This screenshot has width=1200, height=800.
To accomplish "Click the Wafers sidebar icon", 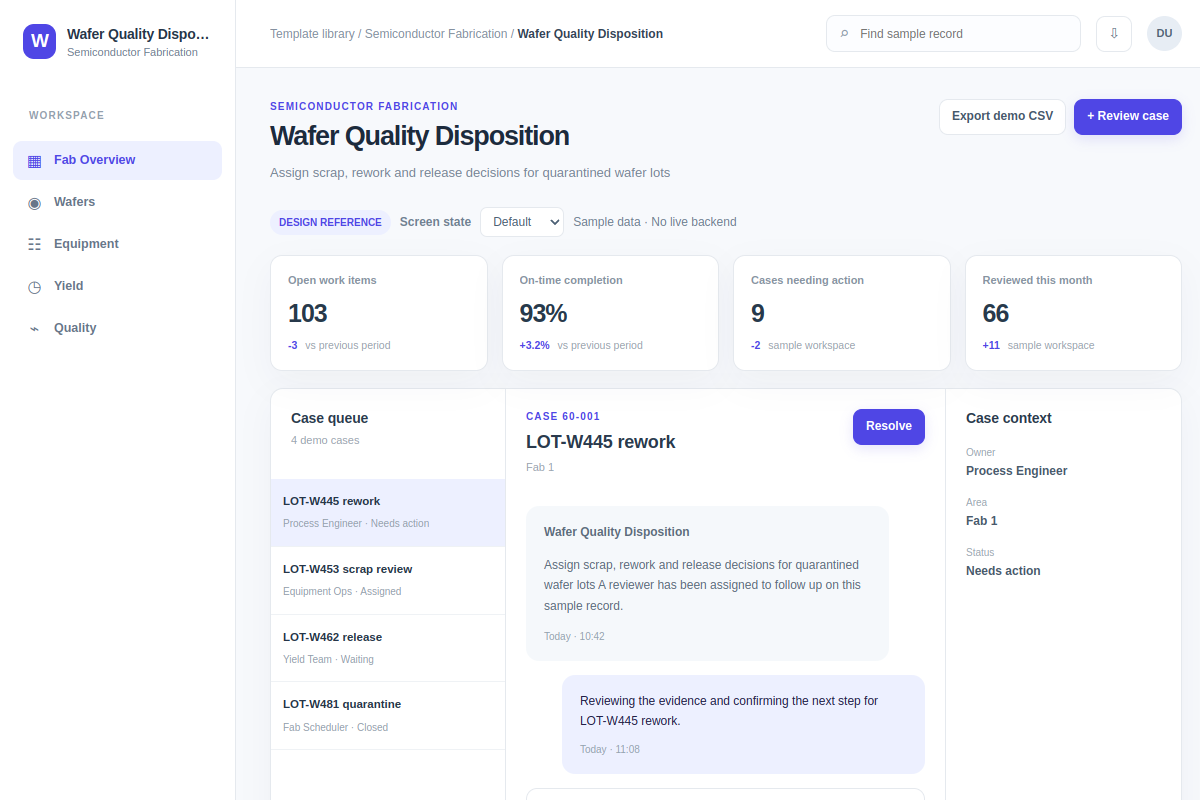I will point(35,202).
